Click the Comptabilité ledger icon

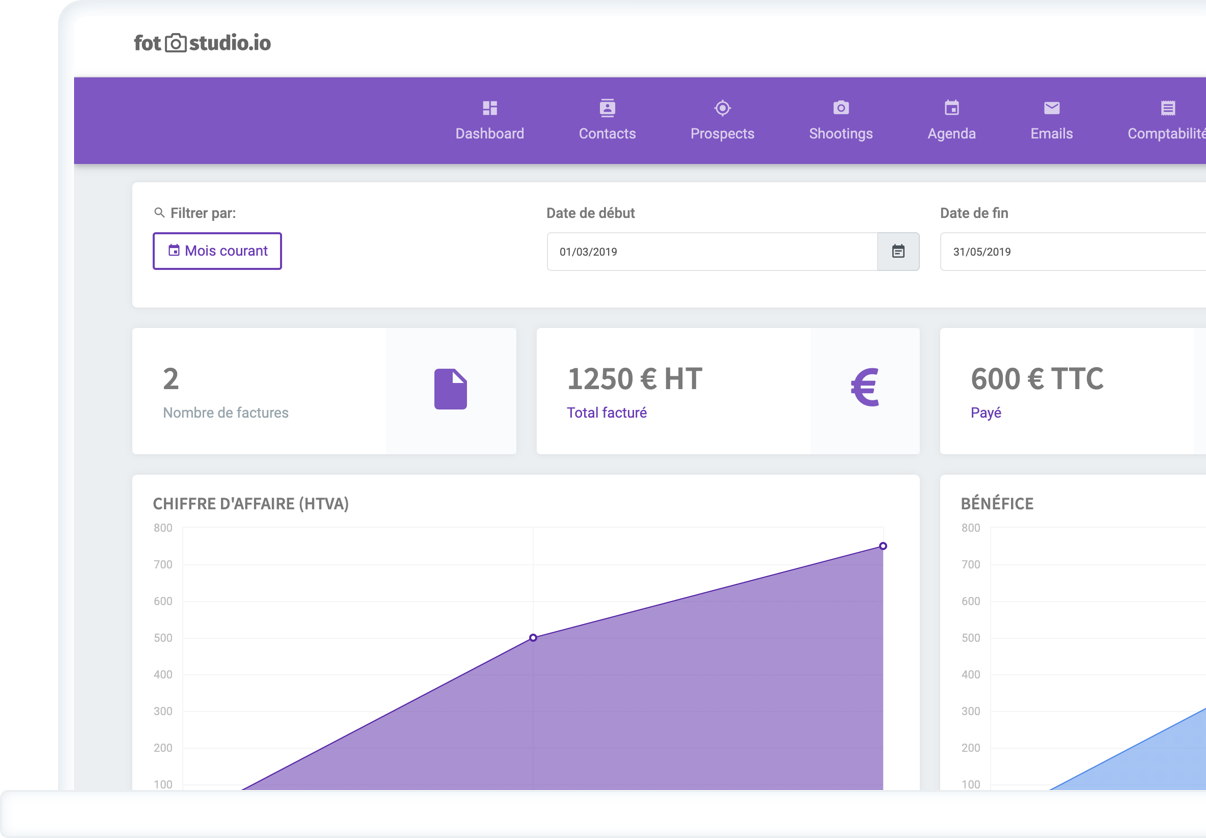tap(1168, 108)
